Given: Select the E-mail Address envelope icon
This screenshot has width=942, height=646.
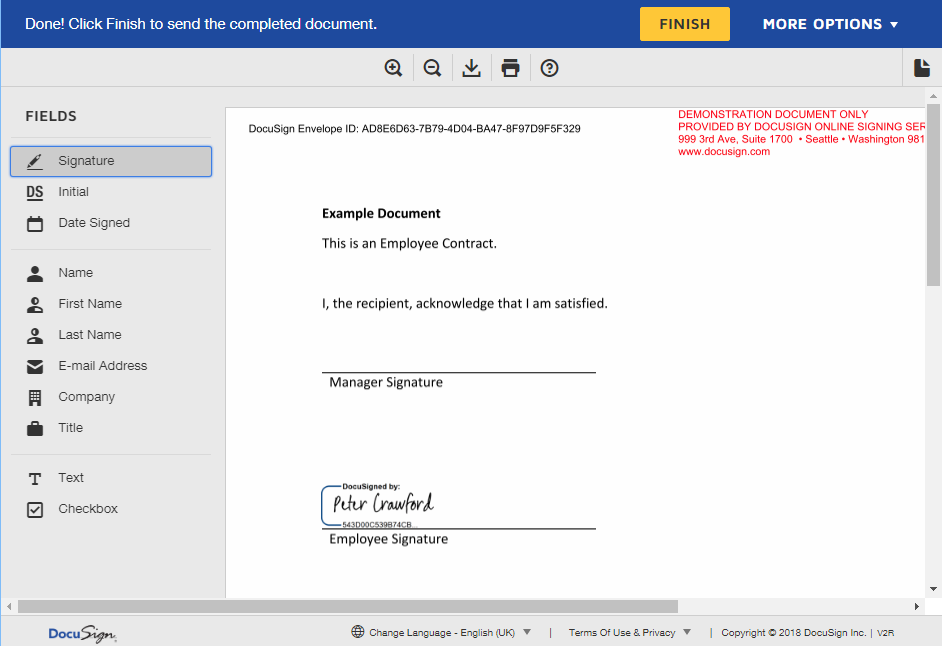Looking at the screenshot, I should pyautogui.click(x=35, y=367).
